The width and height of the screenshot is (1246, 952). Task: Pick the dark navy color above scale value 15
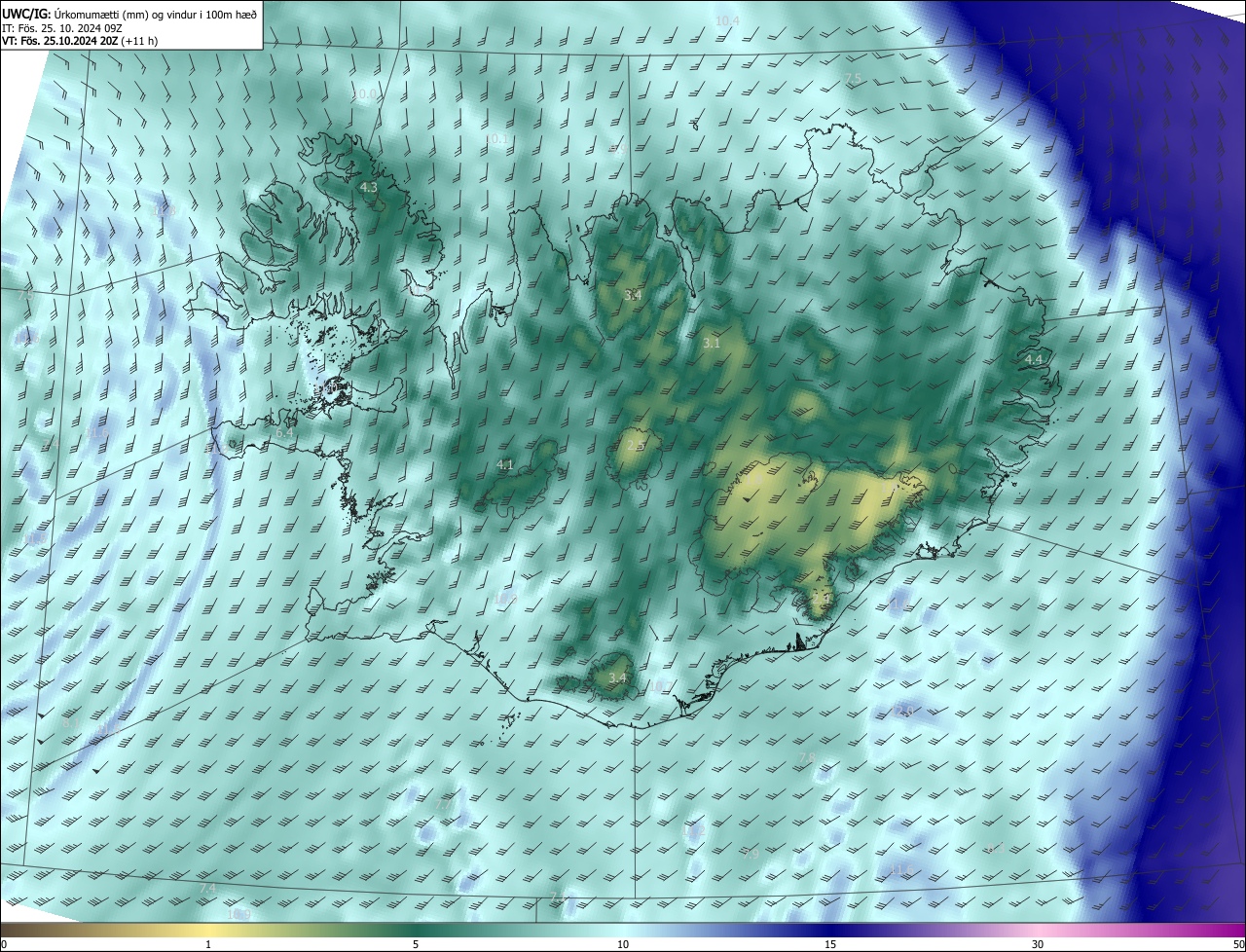click(830, 930)
